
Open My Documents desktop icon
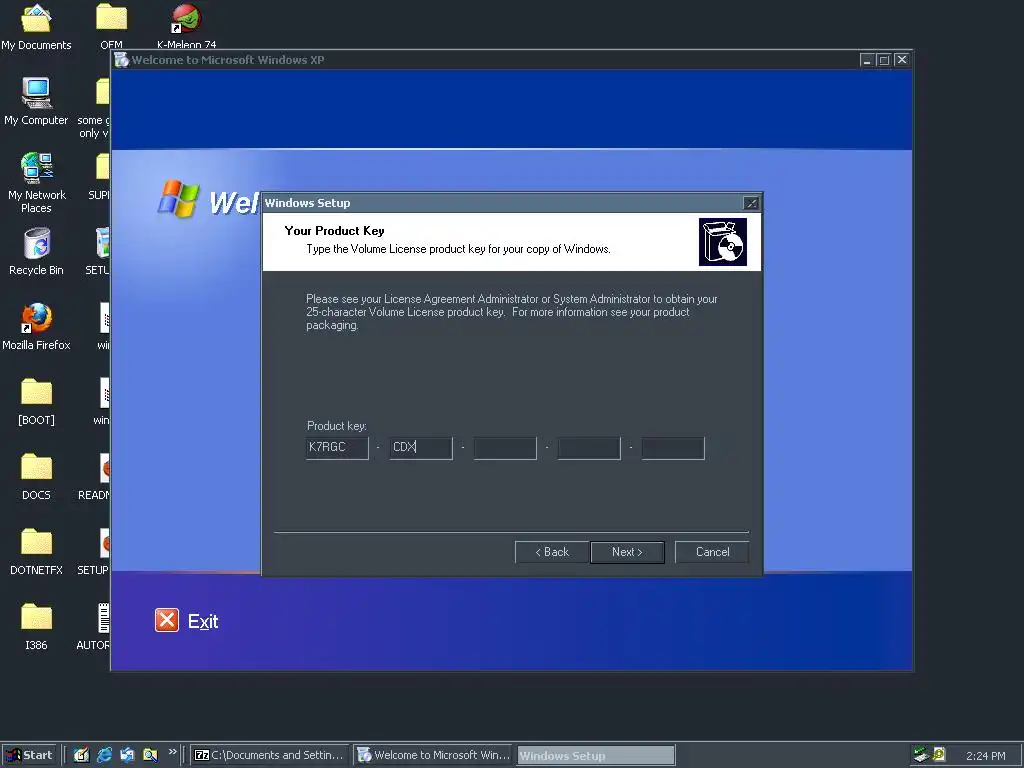36,27
